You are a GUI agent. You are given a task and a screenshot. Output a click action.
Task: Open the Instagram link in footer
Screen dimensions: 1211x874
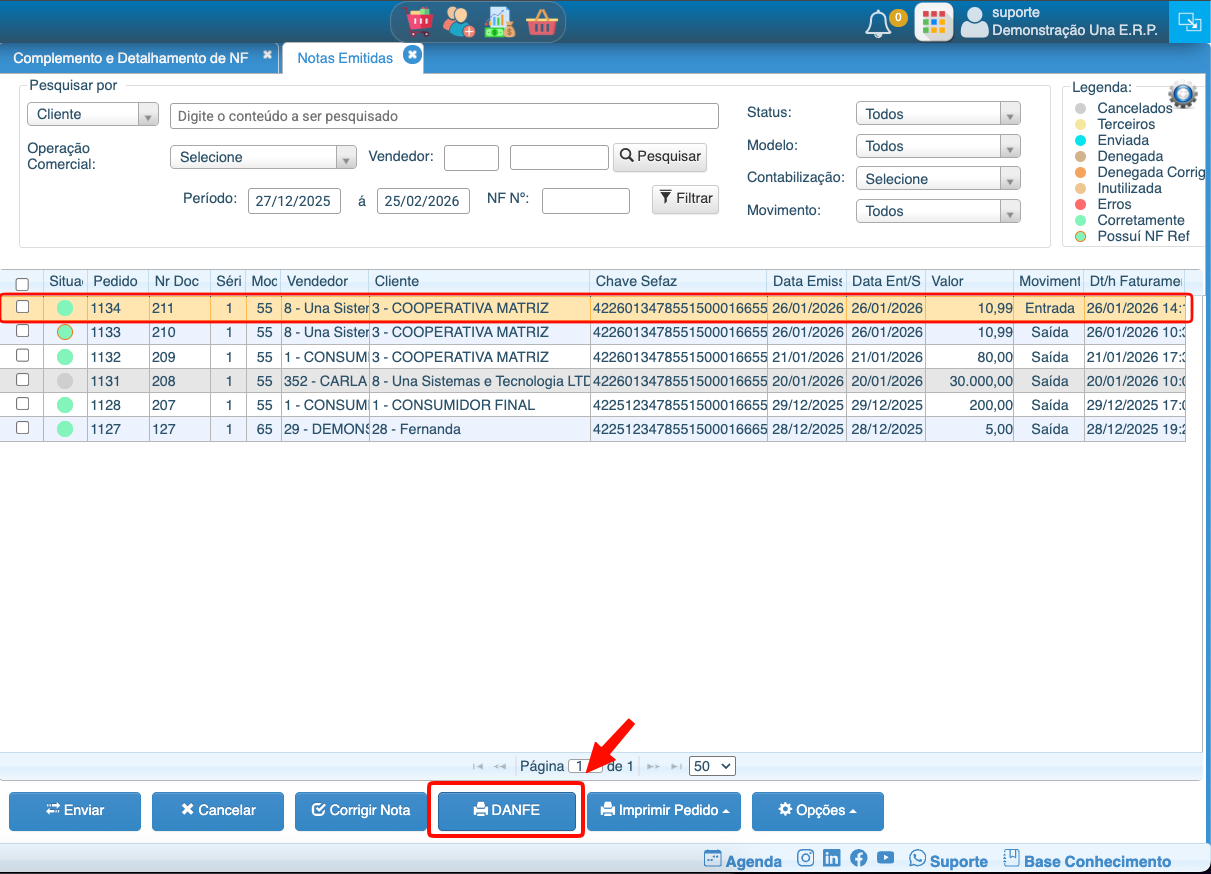[x=805, y=858]
